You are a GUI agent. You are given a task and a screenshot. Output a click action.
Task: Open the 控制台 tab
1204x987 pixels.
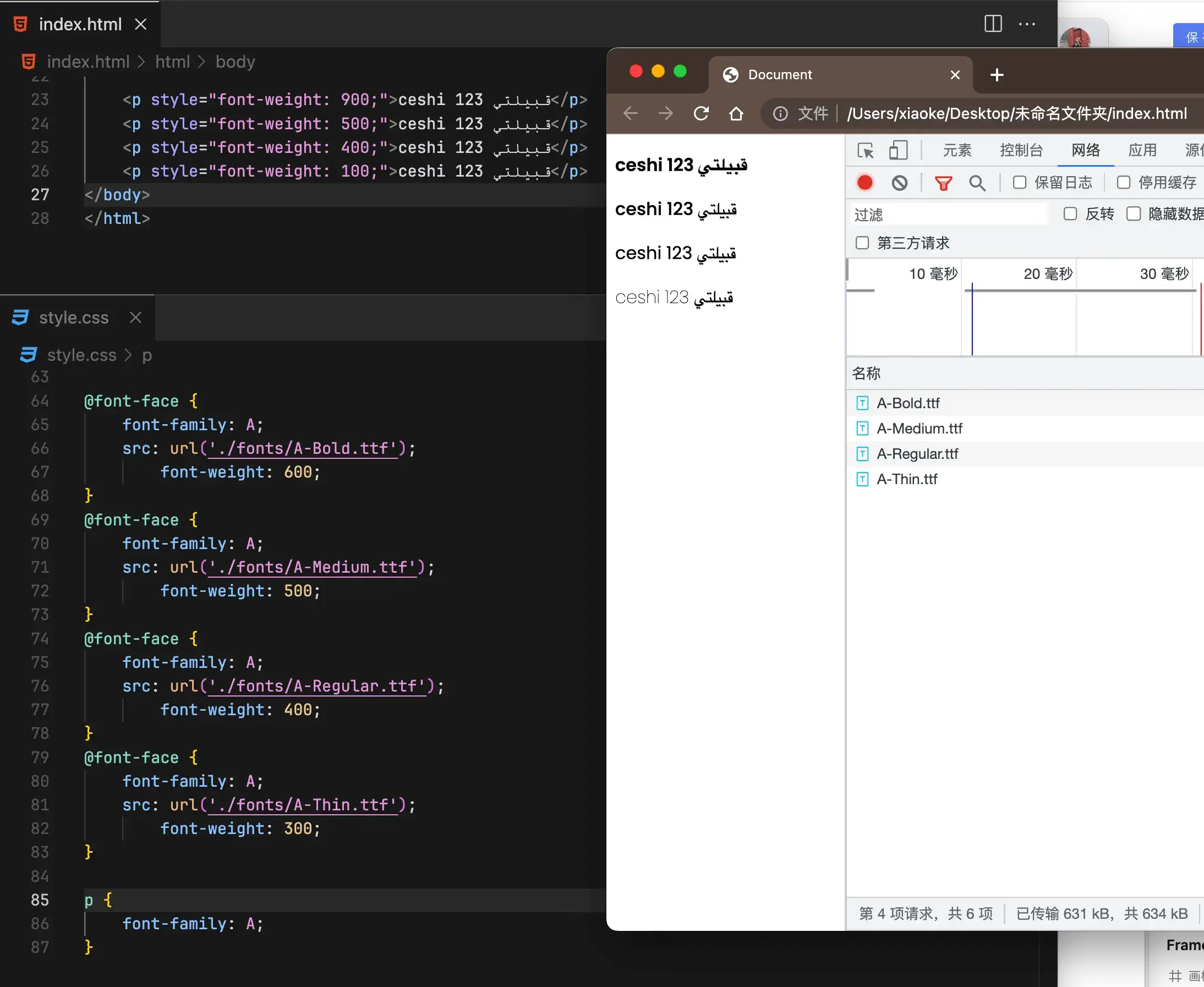coord(1021,150)
